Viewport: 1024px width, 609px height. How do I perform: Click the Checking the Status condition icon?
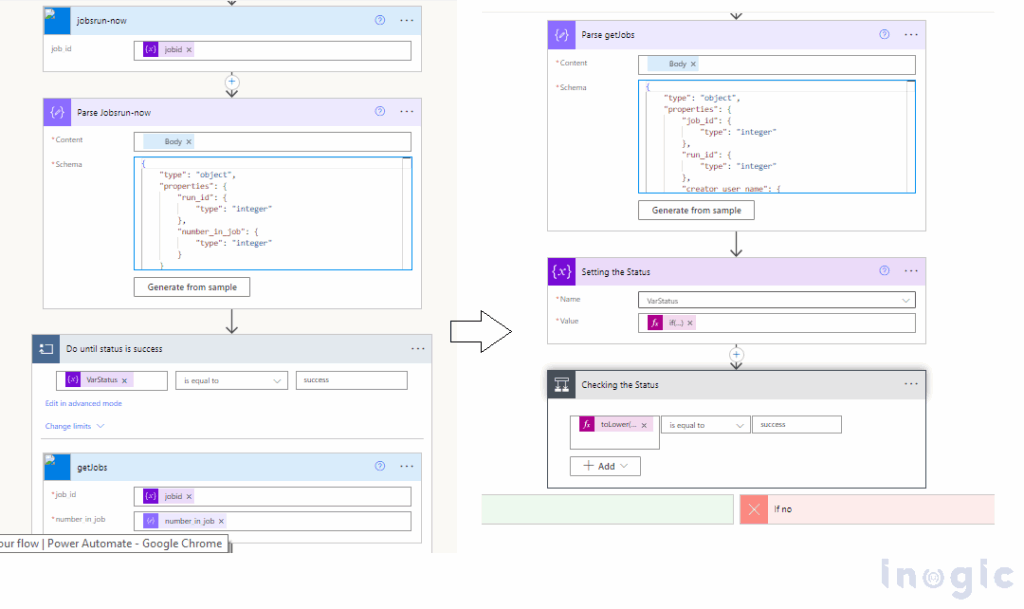pyautogui.click(x=562, y=384)
